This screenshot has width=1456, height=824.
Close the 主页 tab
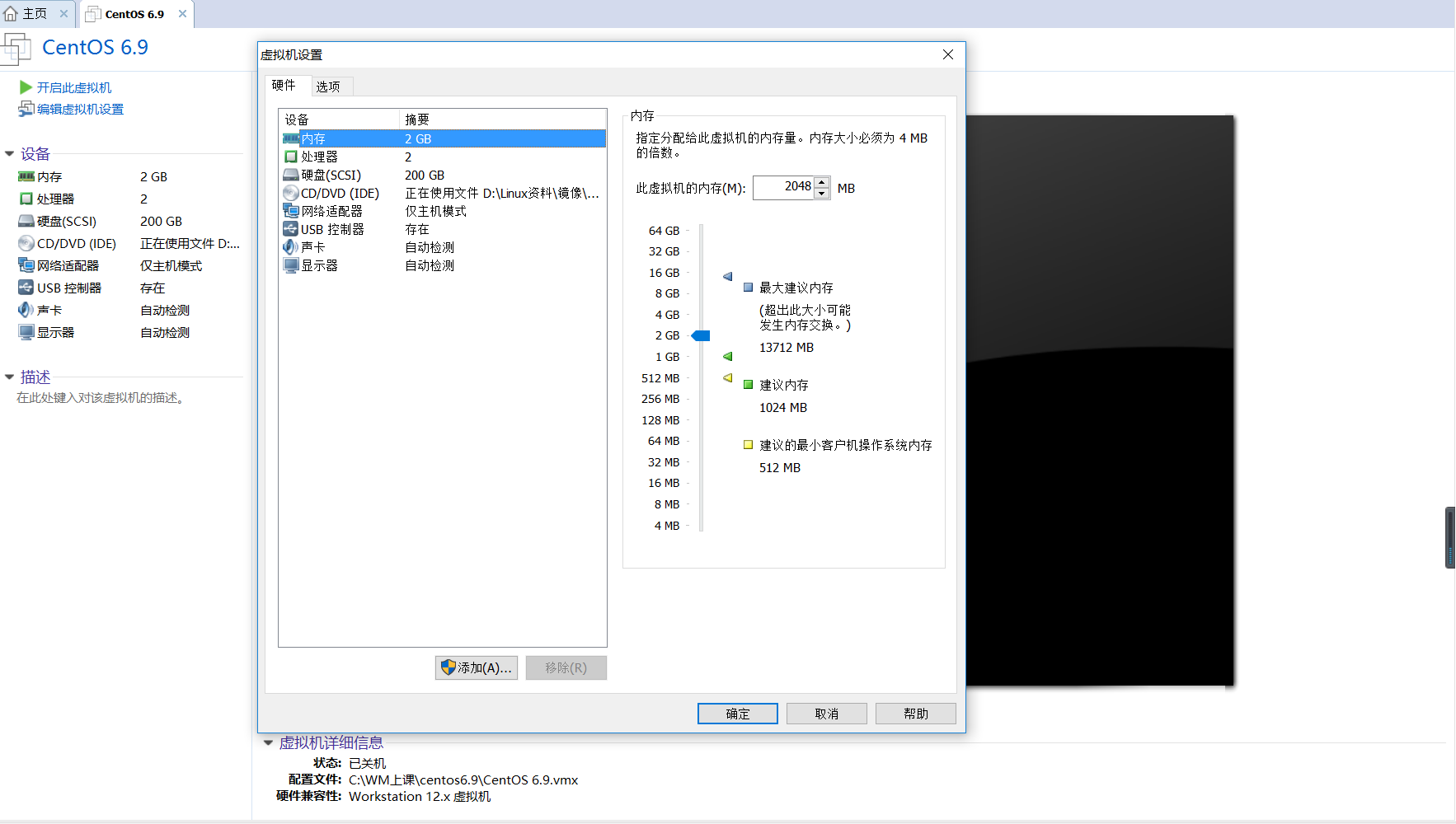[x=63, y=14]
